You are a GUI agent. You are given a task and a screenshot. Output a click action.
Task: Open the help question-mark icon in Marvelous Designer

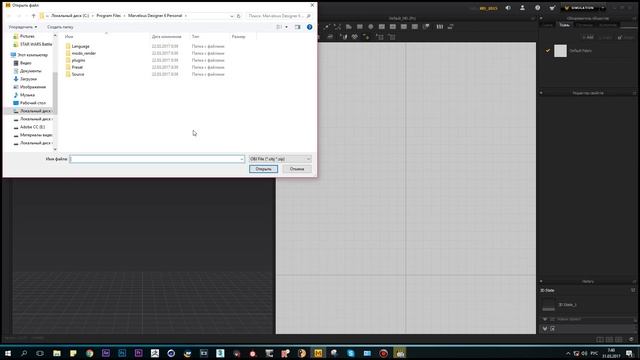[x=538, y=8]
